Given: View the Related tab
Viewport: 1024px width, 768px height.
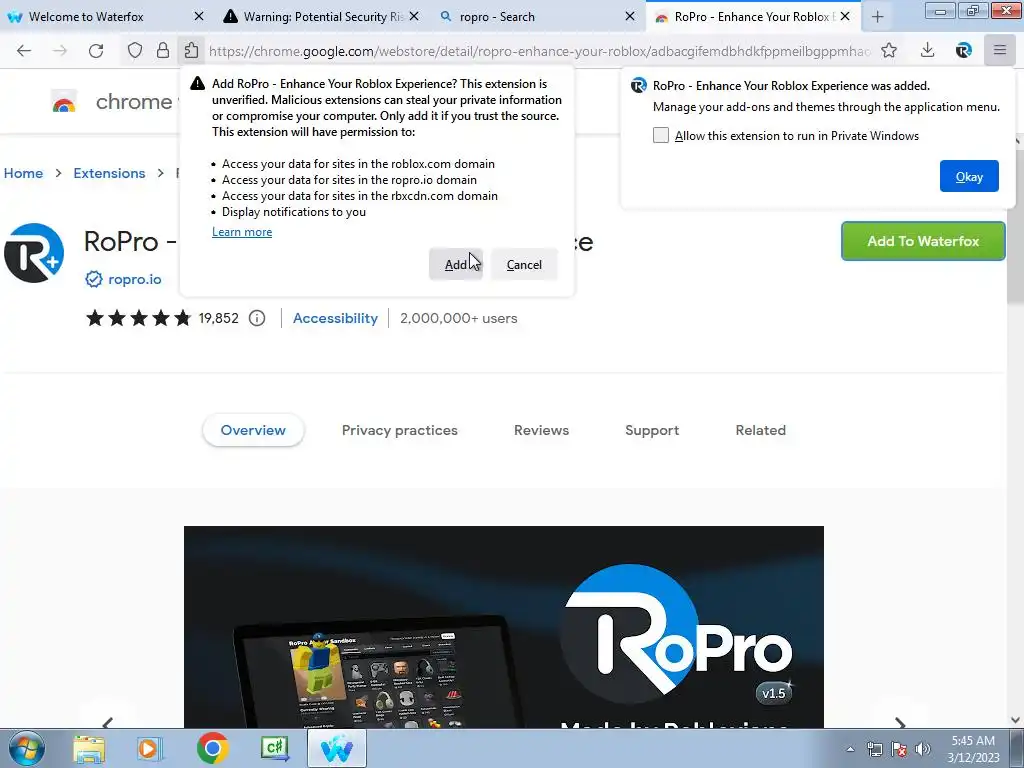Looking at the screenshot, I should click(x=761, y=430).
